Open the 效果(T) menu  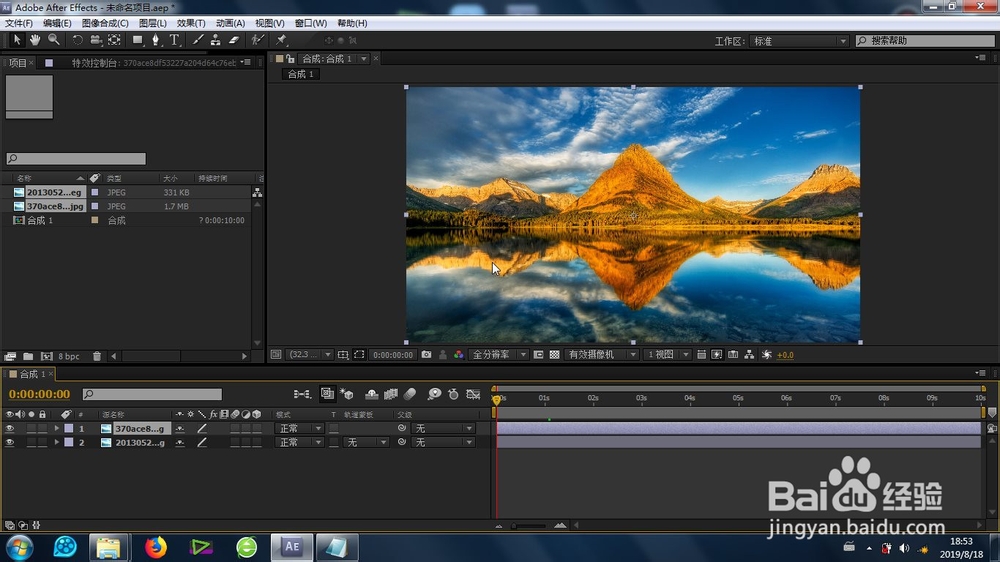click(x=191, y=23)
